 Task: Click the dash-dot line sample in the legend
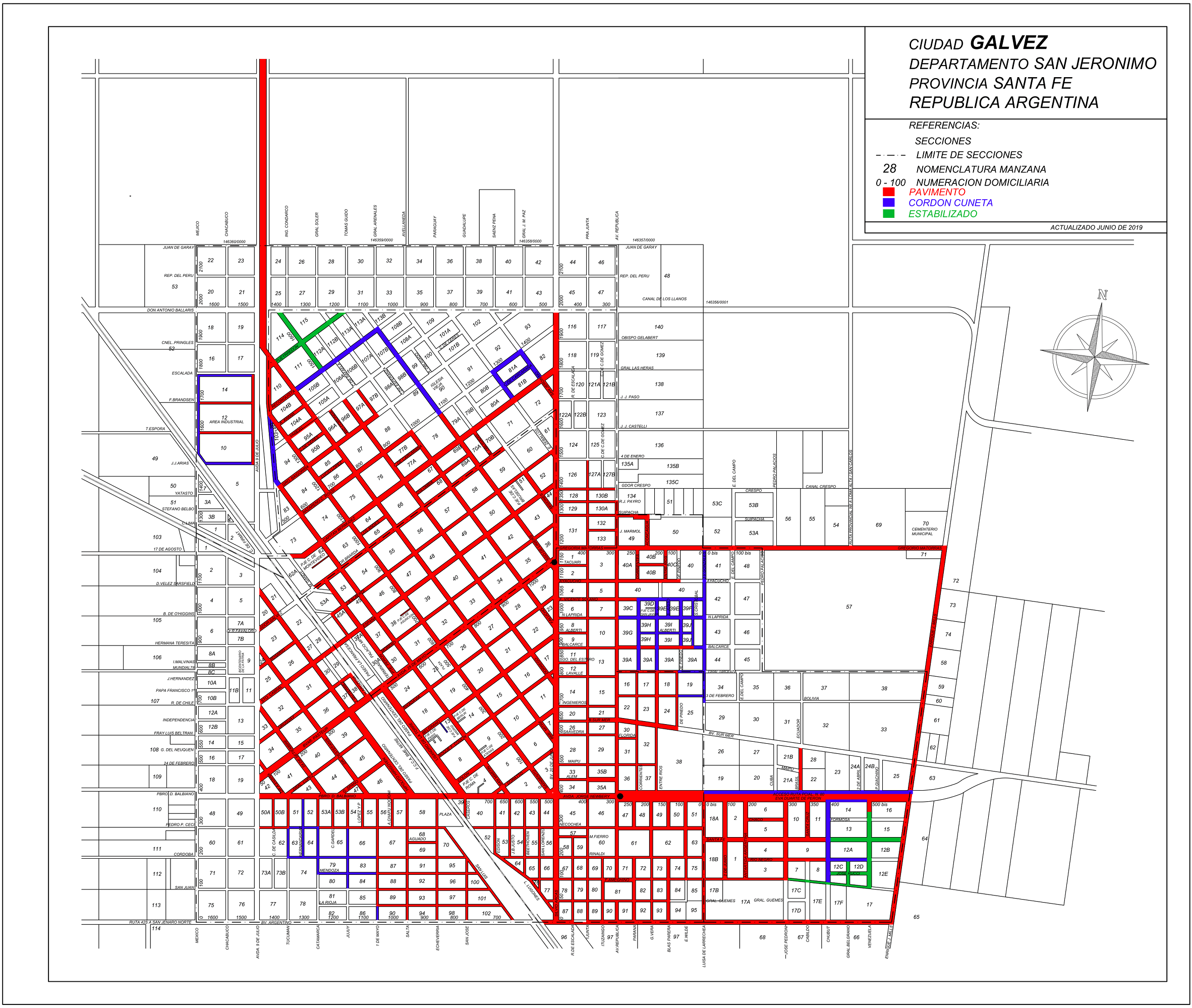pos(890,155)
